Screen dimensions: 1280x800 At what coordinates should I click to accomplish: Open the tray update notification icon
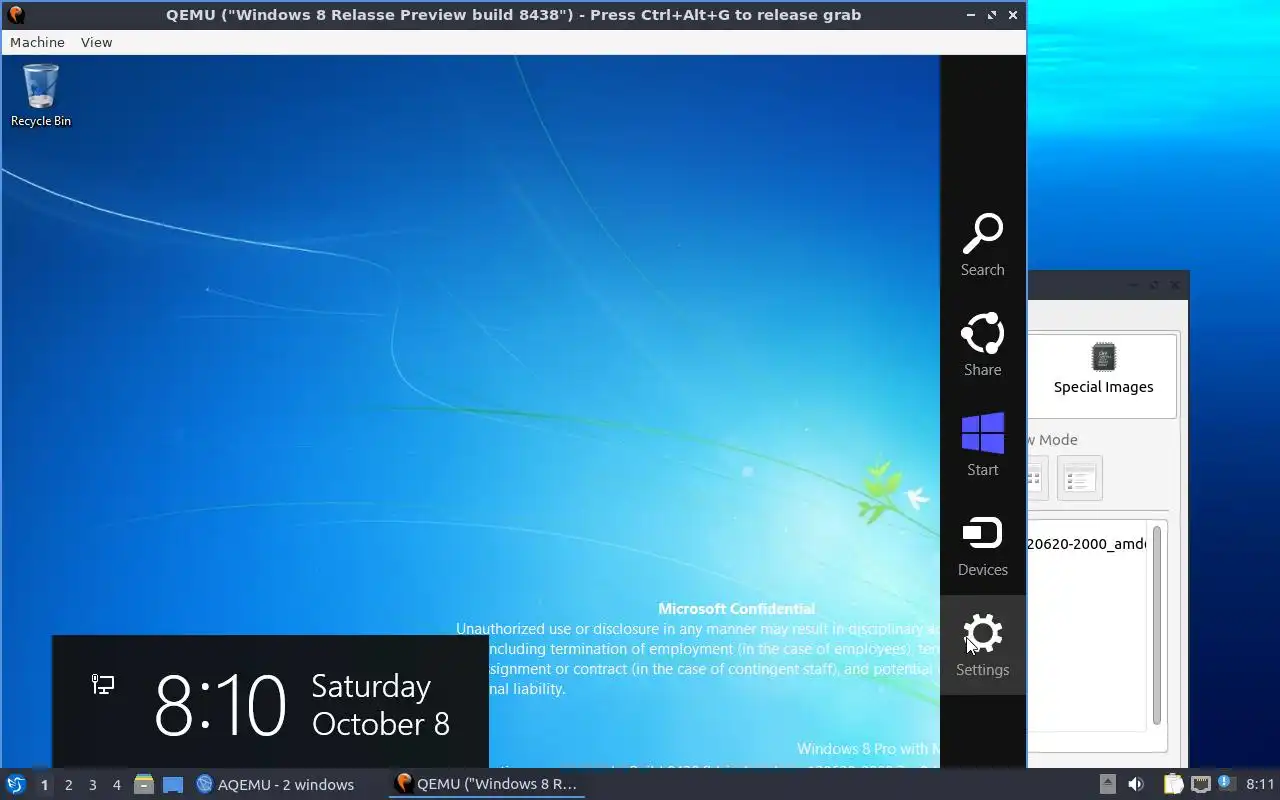(x=1226, y=784)
